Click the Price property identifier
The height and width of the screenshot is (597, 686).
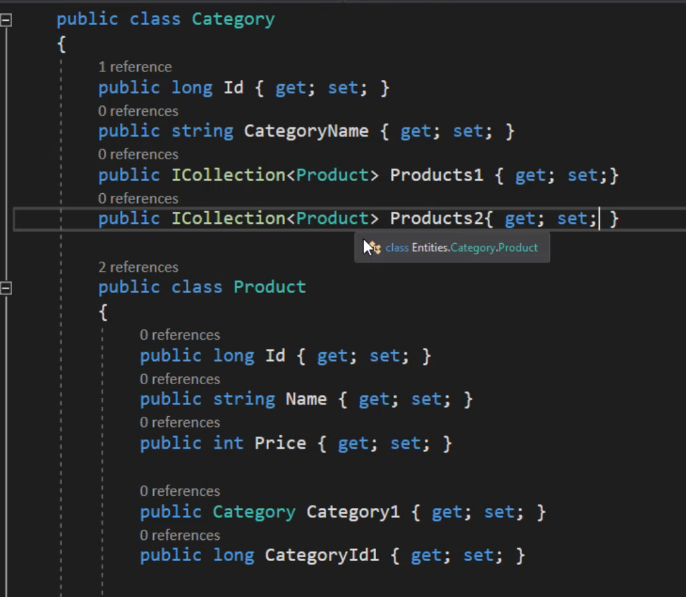pos(280,443)
